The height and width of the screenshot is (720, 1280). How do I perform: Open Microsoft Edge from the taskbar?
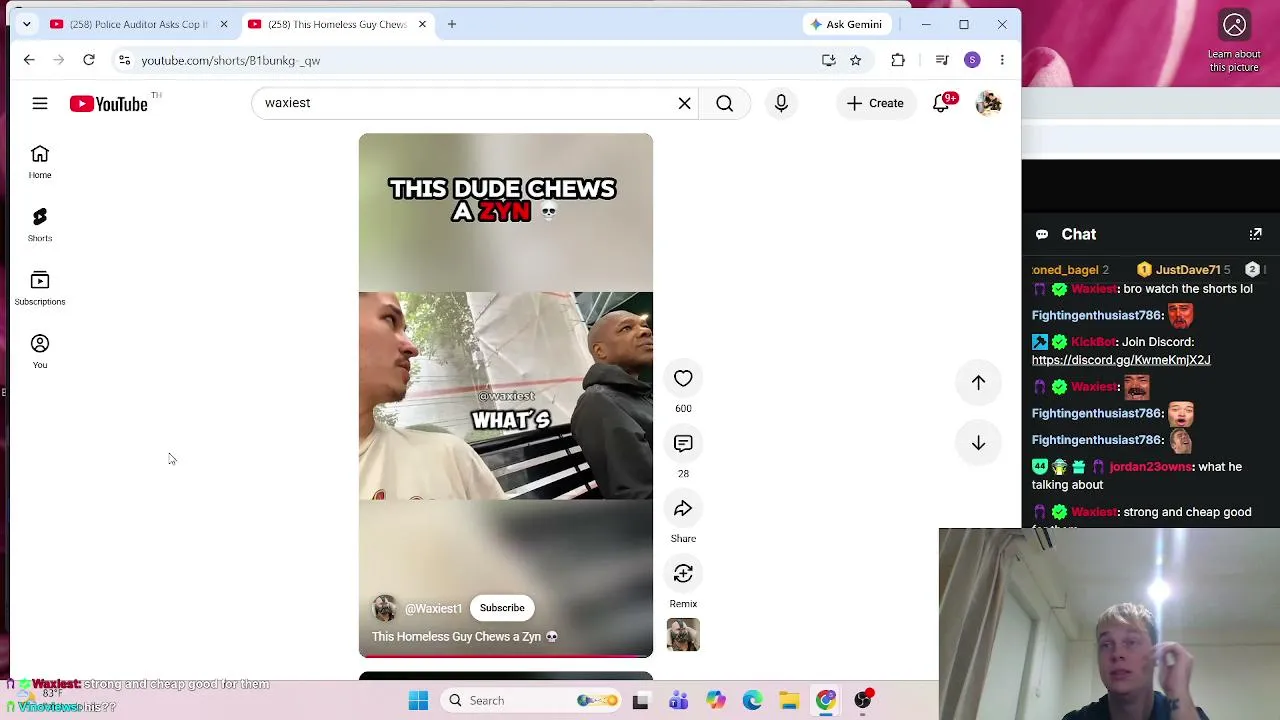click(752, 701)
